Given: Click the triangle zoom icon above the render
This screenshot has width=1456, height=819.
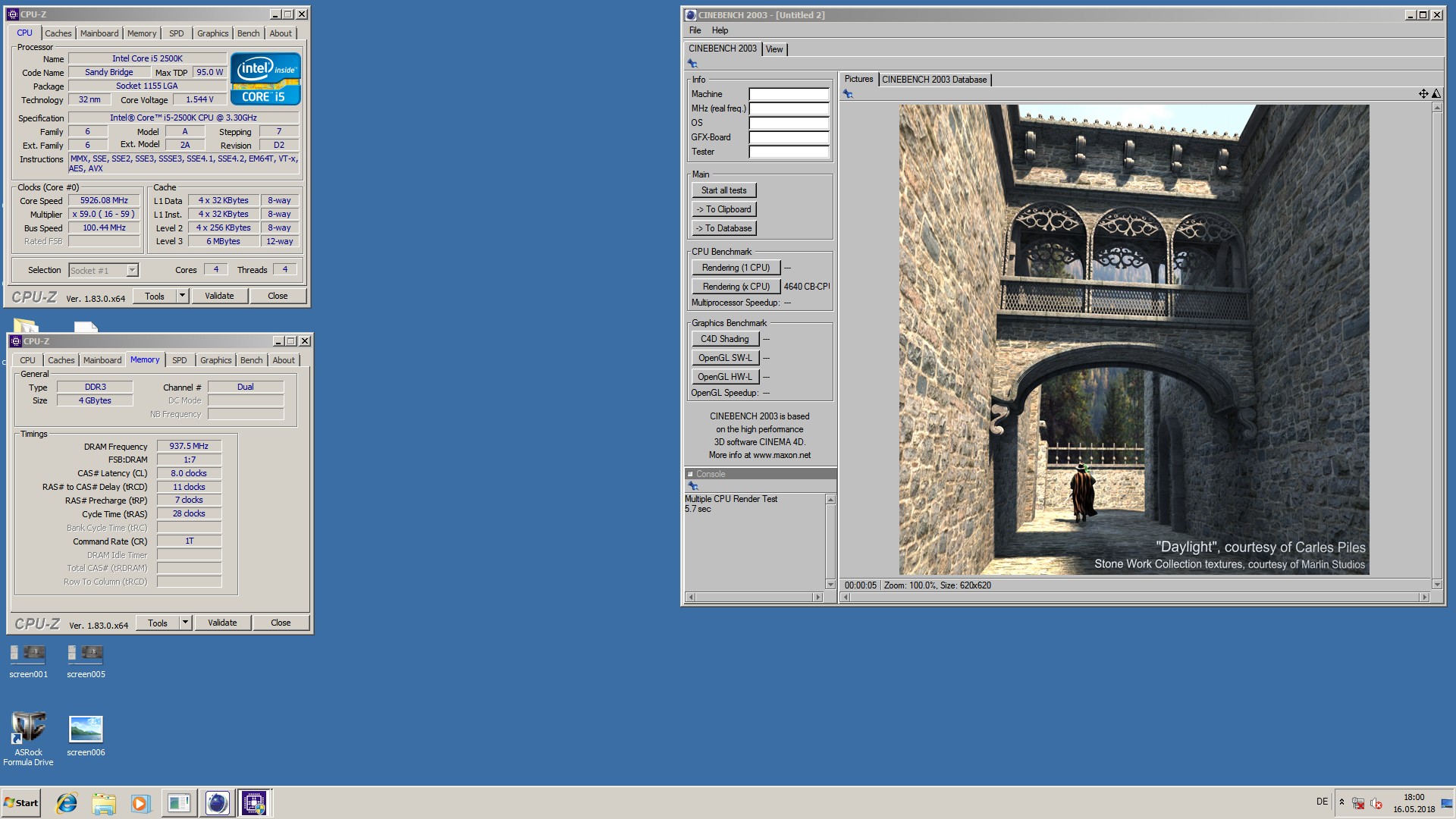Looking at the screenshot, I should [x=1436, y=94].
